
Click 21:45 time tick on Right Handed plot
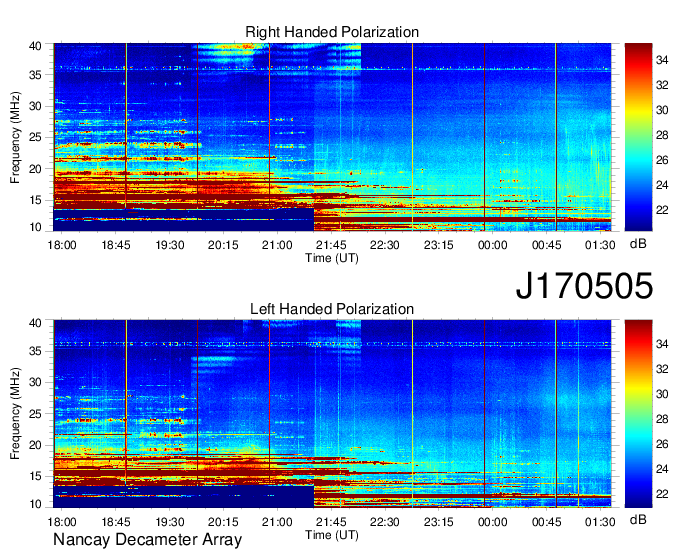pyautogui.click(x=331, y=245)
